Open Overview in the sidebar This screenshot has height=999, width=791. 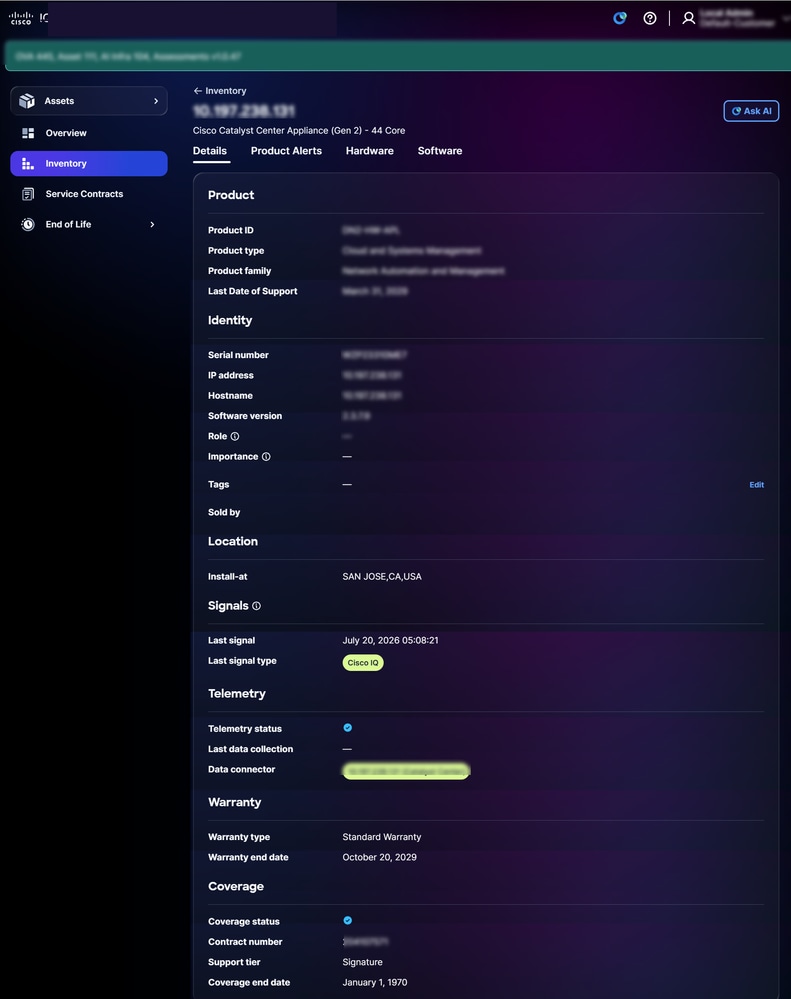[89, 133]
